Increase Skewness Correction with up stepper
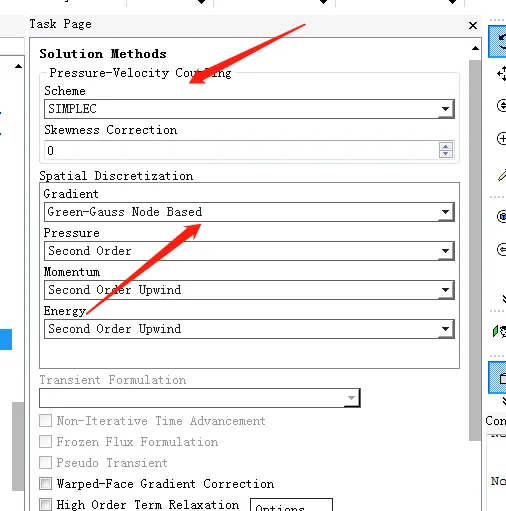The width and height of the screenshot is (506, 511). click(x=446, y=146)
